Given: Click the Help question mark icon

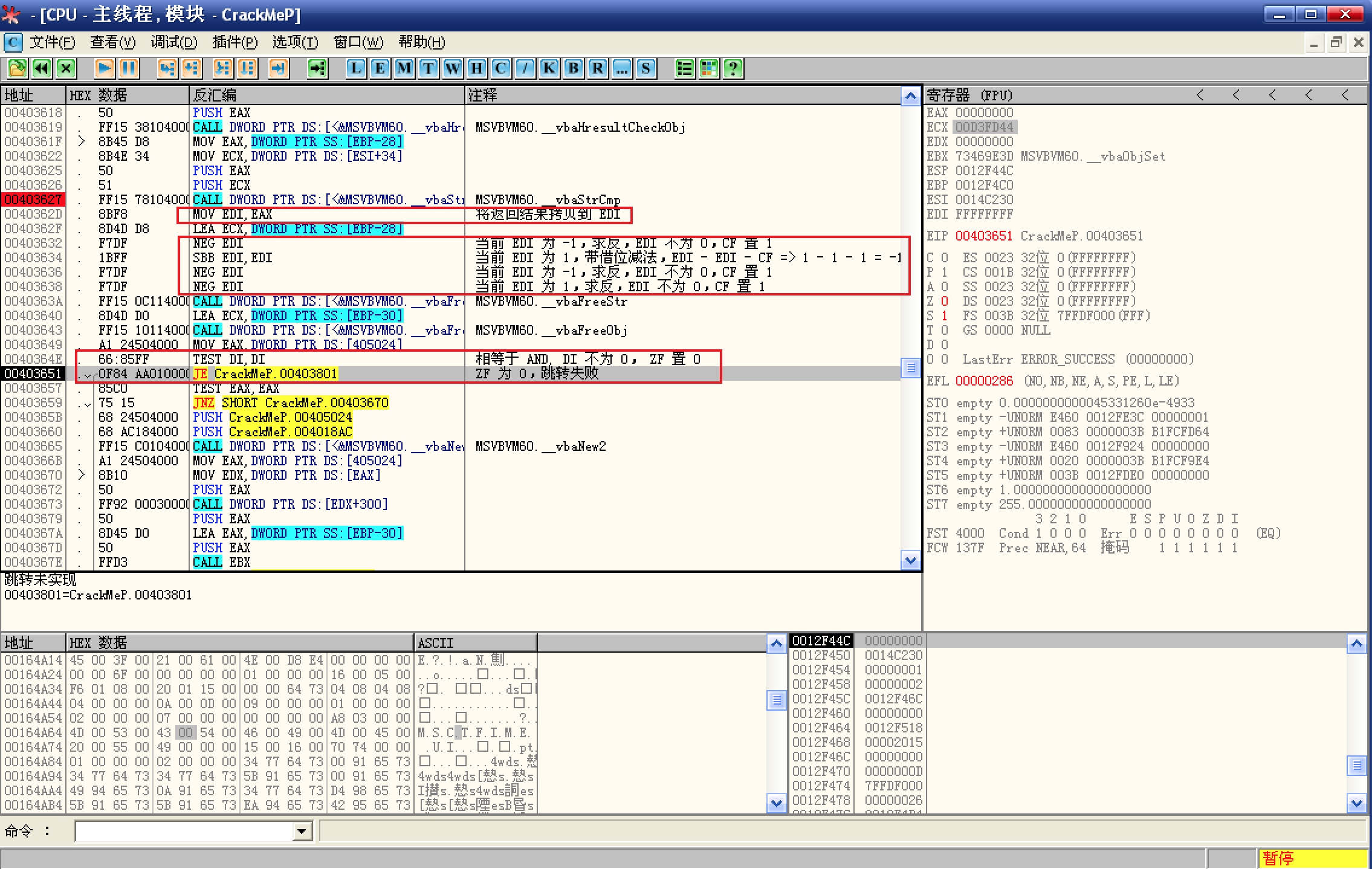Looking at the screenshot, I should coord(733,68).
